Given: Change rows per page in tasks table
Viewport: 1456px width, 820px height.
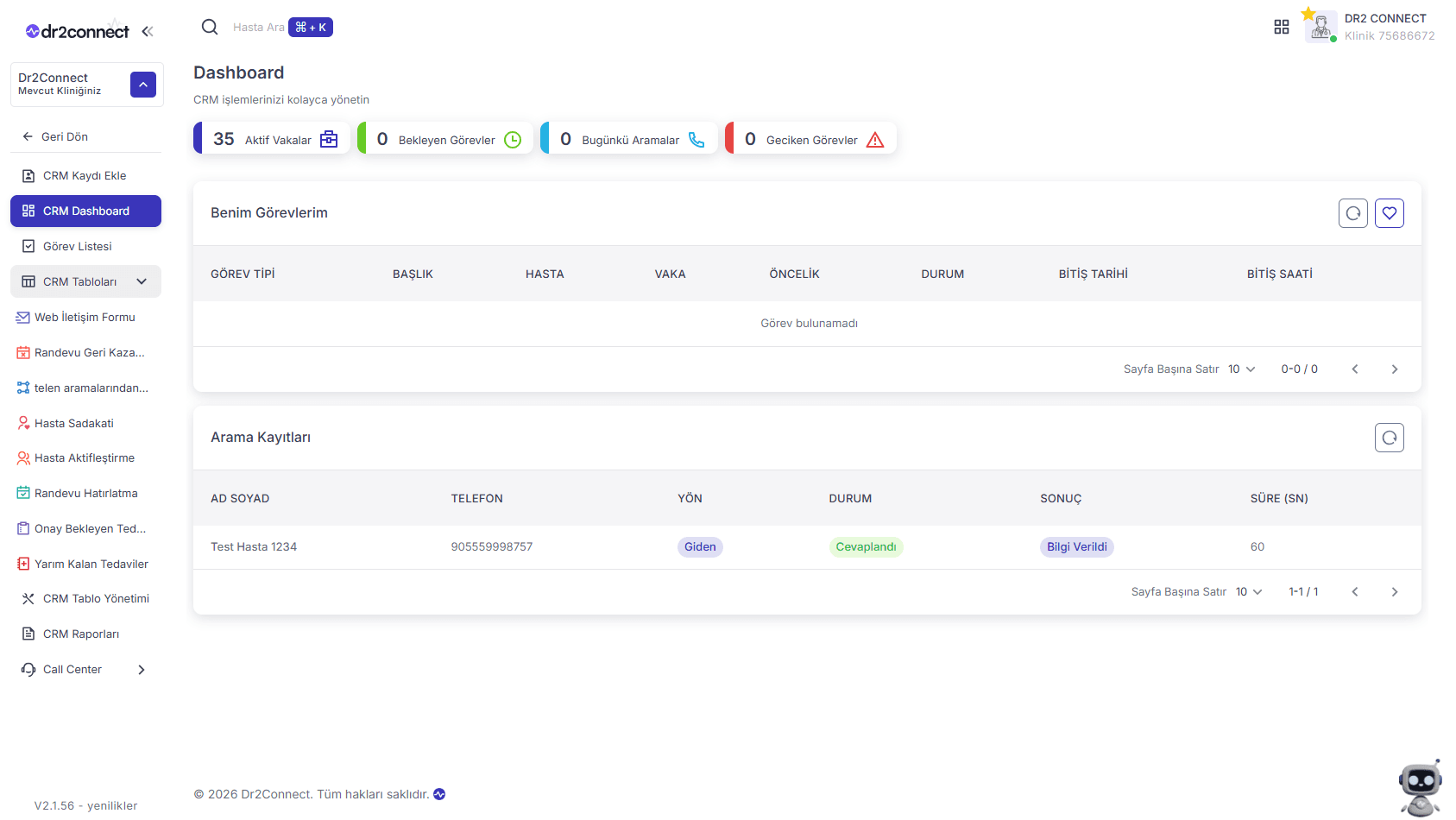Looking at the screenshot, I should point(1241,369).
